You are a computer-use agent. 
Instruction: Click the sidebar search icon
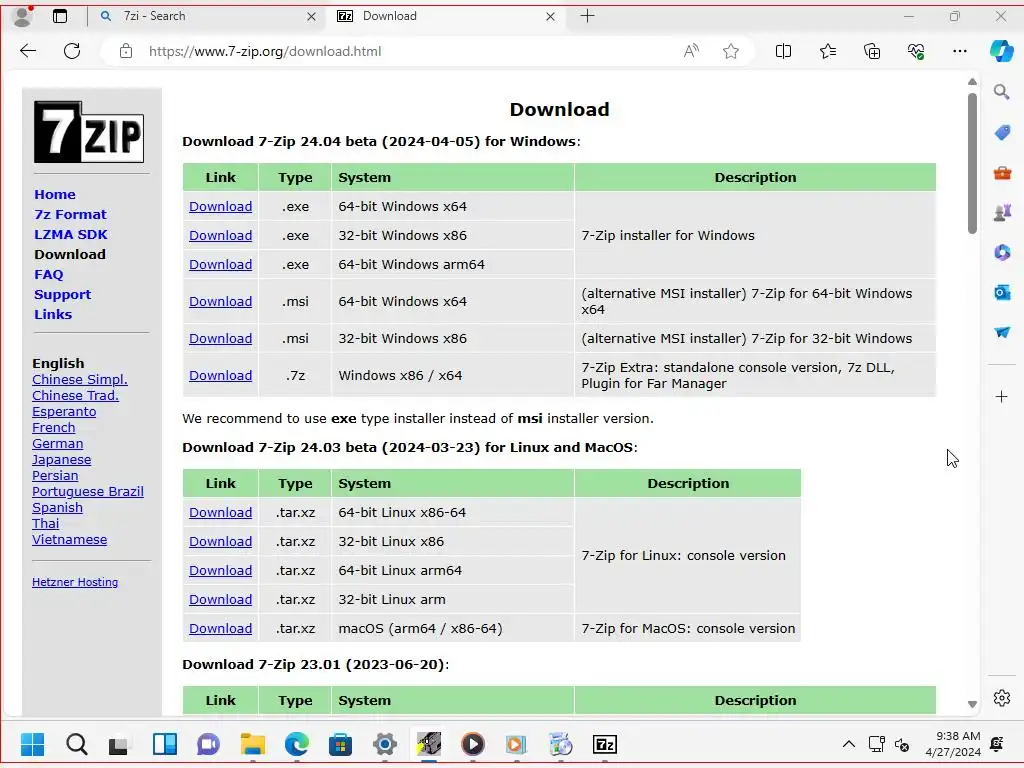[1002, 92]
